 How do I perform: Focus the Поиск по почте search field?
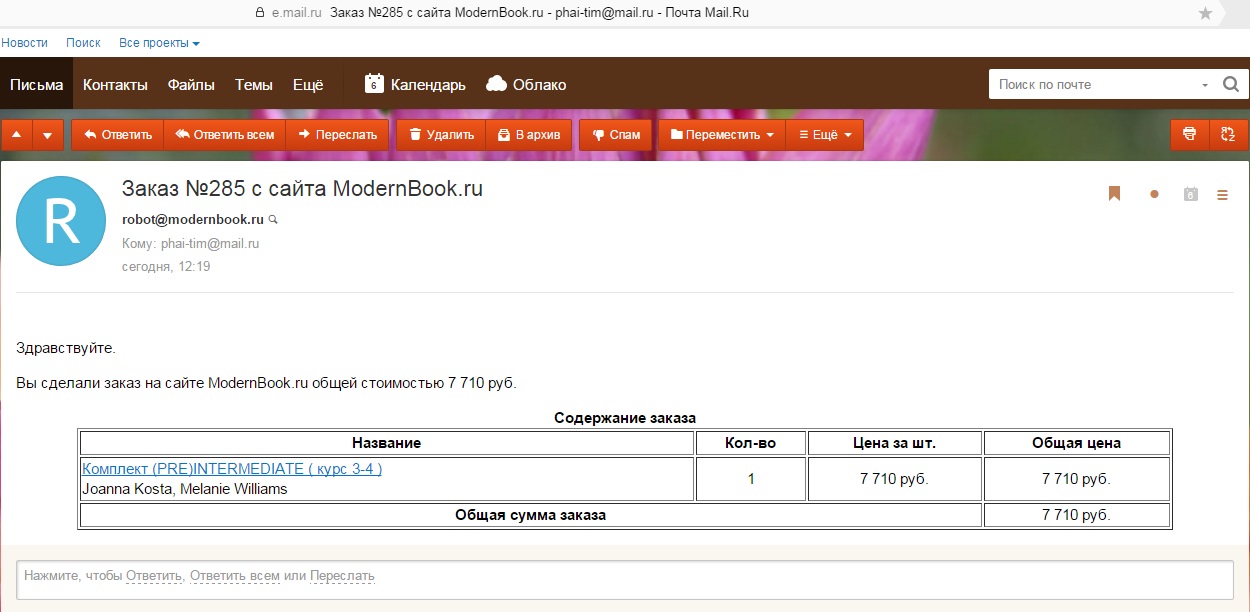click(x=1095, y=85)
